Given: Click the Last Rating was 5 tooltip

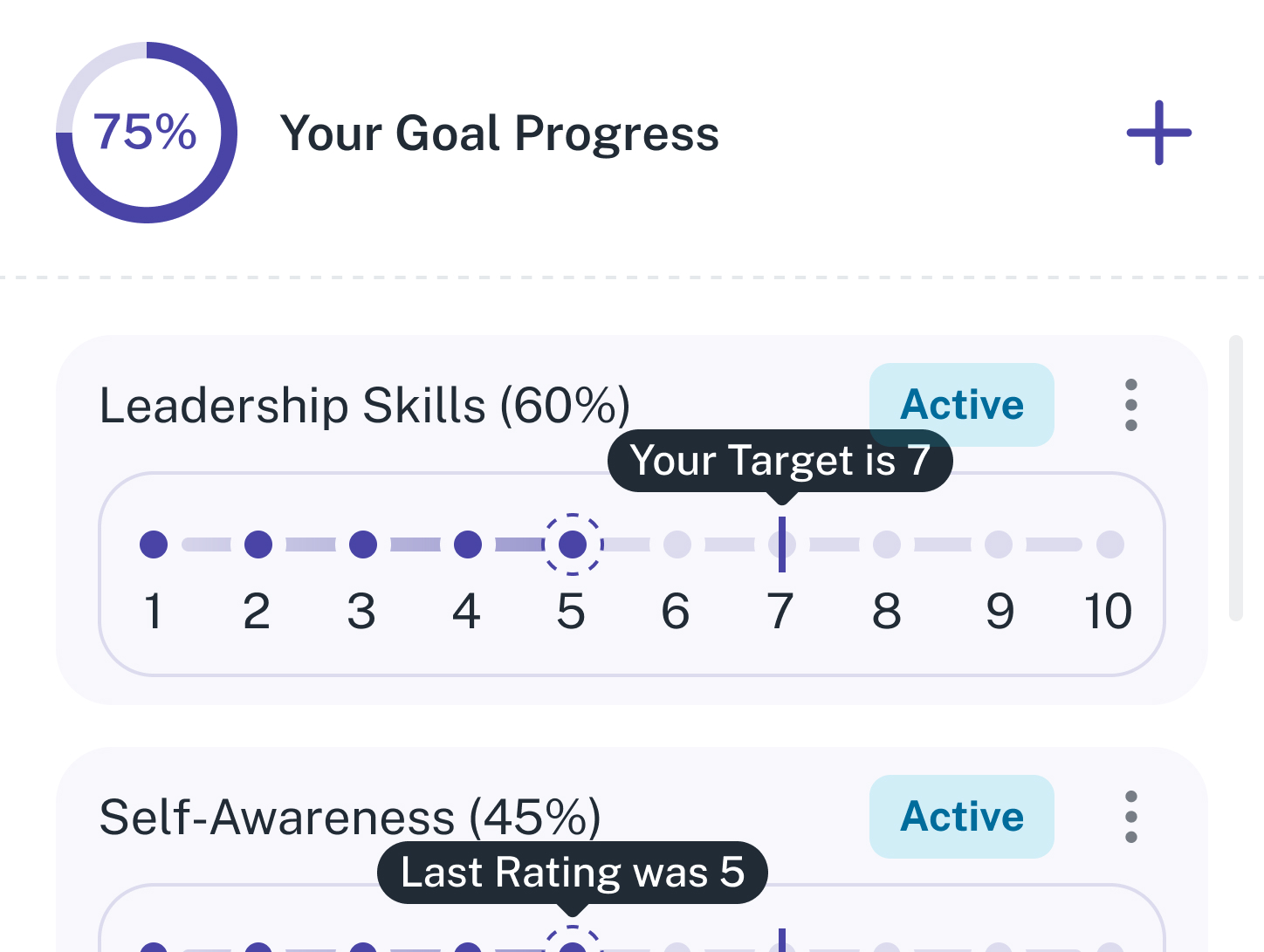Looking at the screenshot, I should [573, 871].
